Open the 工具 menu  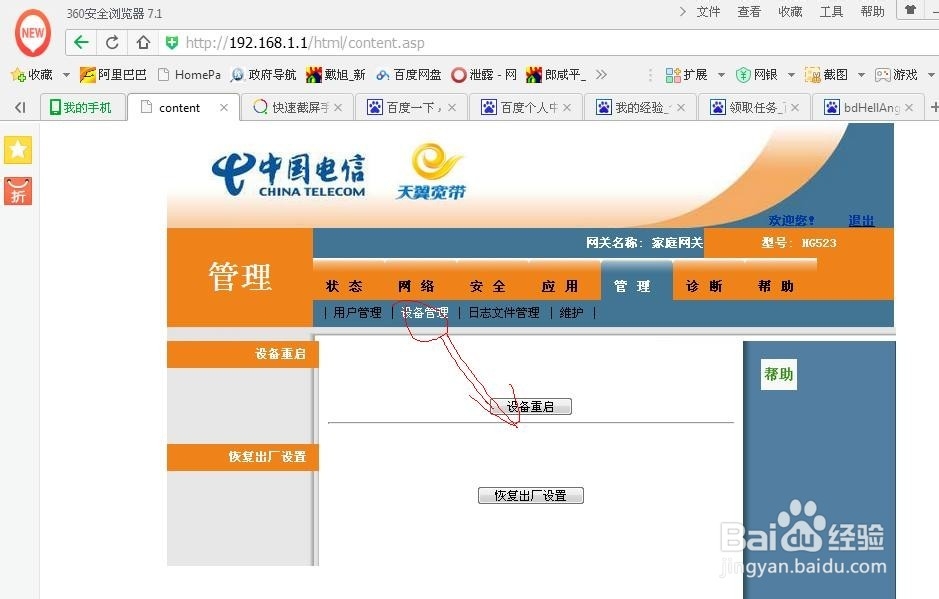pos(830,12)
